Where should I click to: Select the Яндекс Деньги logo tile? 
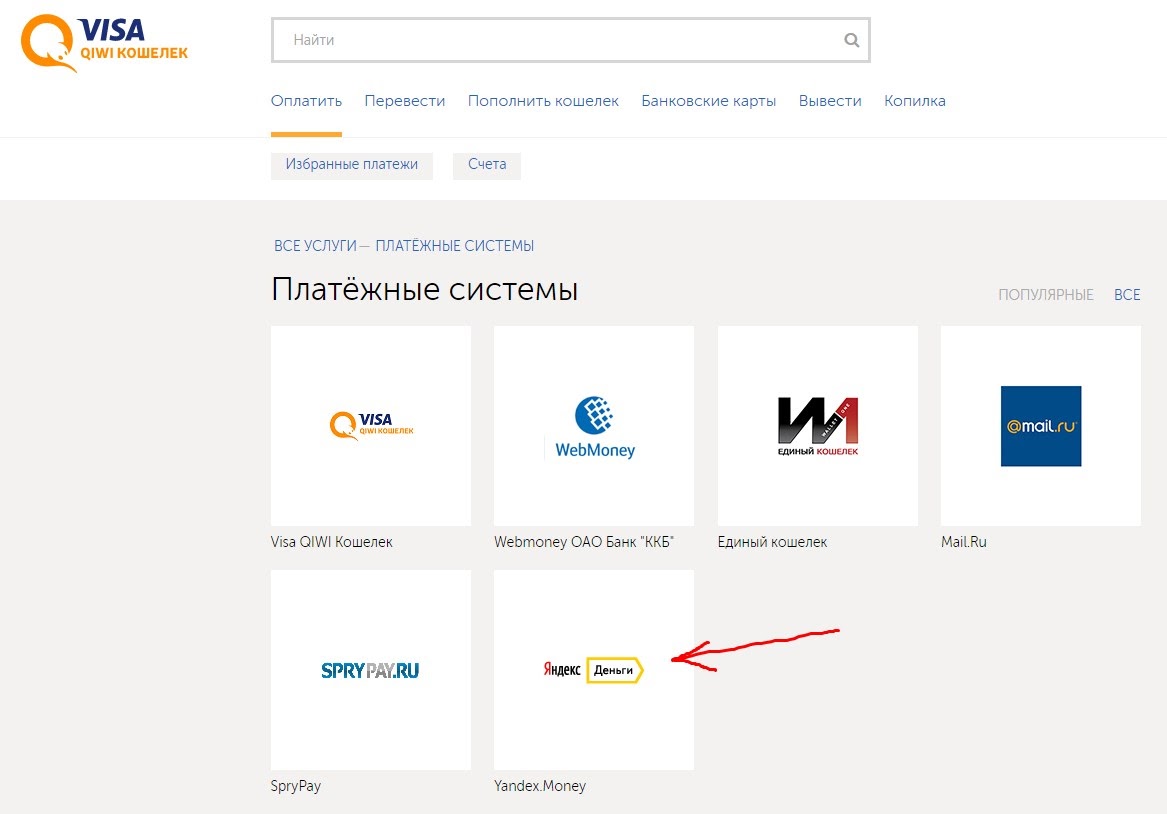click(x=594, y=670)
